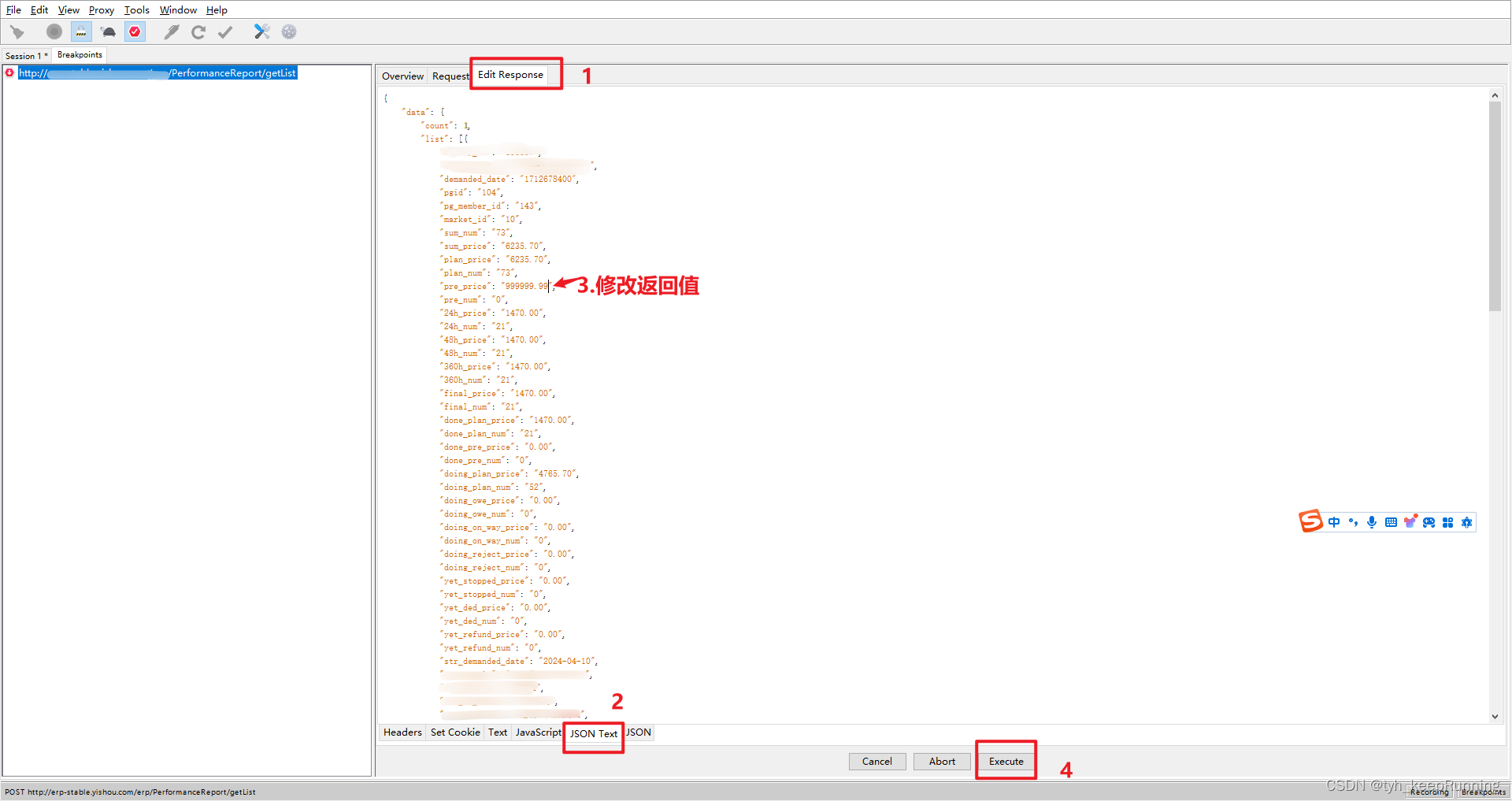Switch to the Session 1 tab
Viewport: 1512px width, 801px height.
(x=26, y=55)
